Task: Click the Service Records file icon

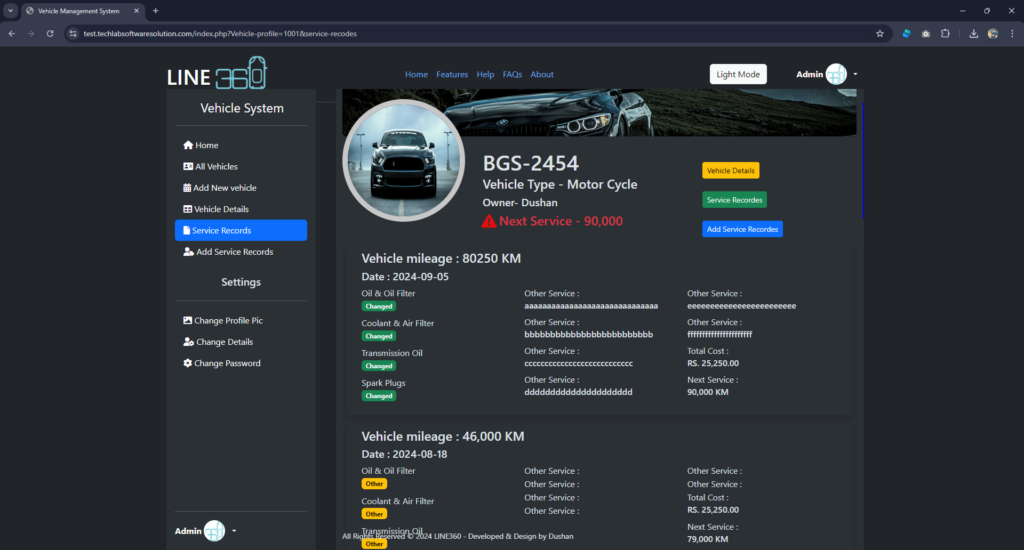Action: coord(187,231)
